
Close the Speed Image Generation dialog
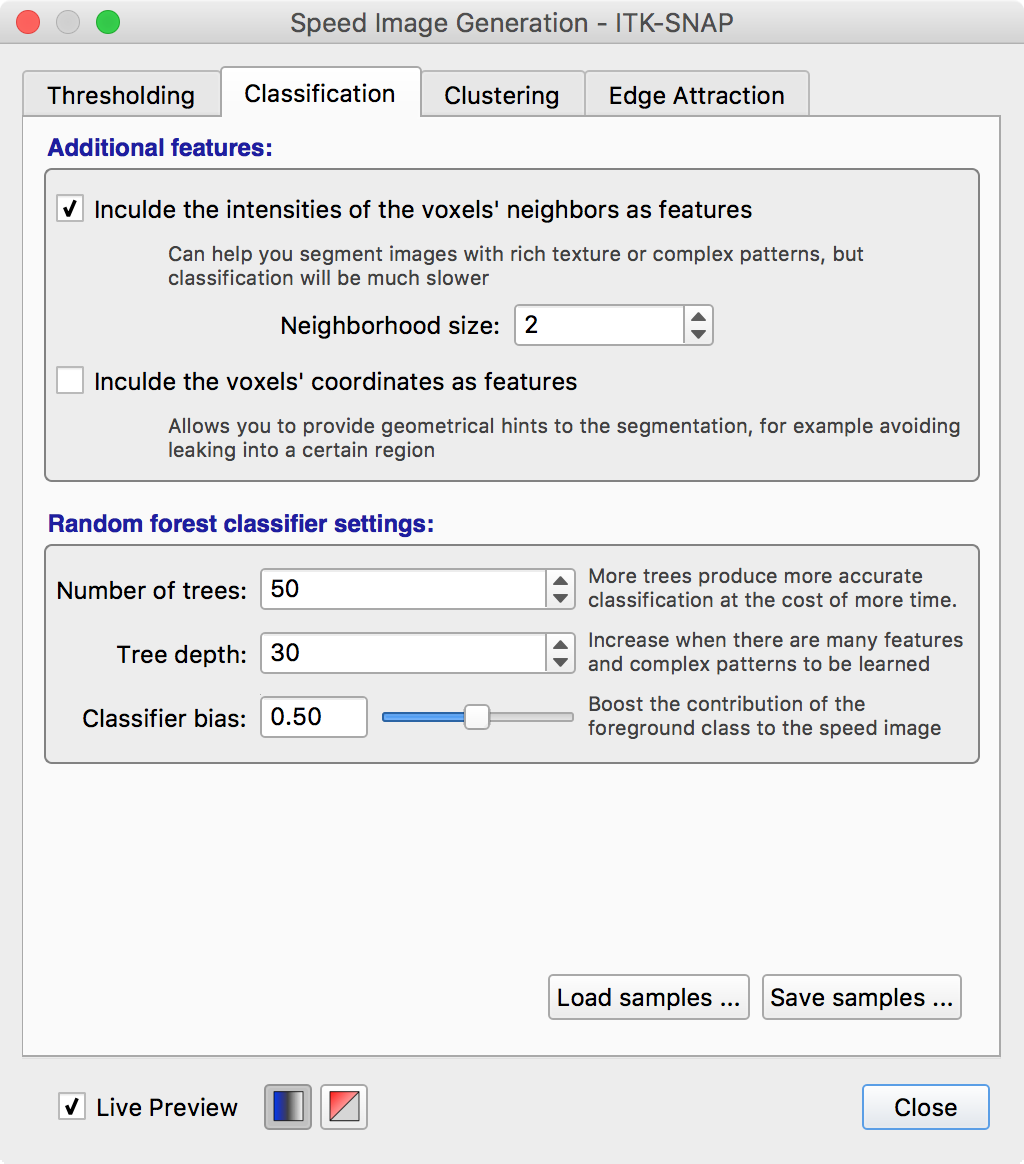click(x=925, y=1107)
